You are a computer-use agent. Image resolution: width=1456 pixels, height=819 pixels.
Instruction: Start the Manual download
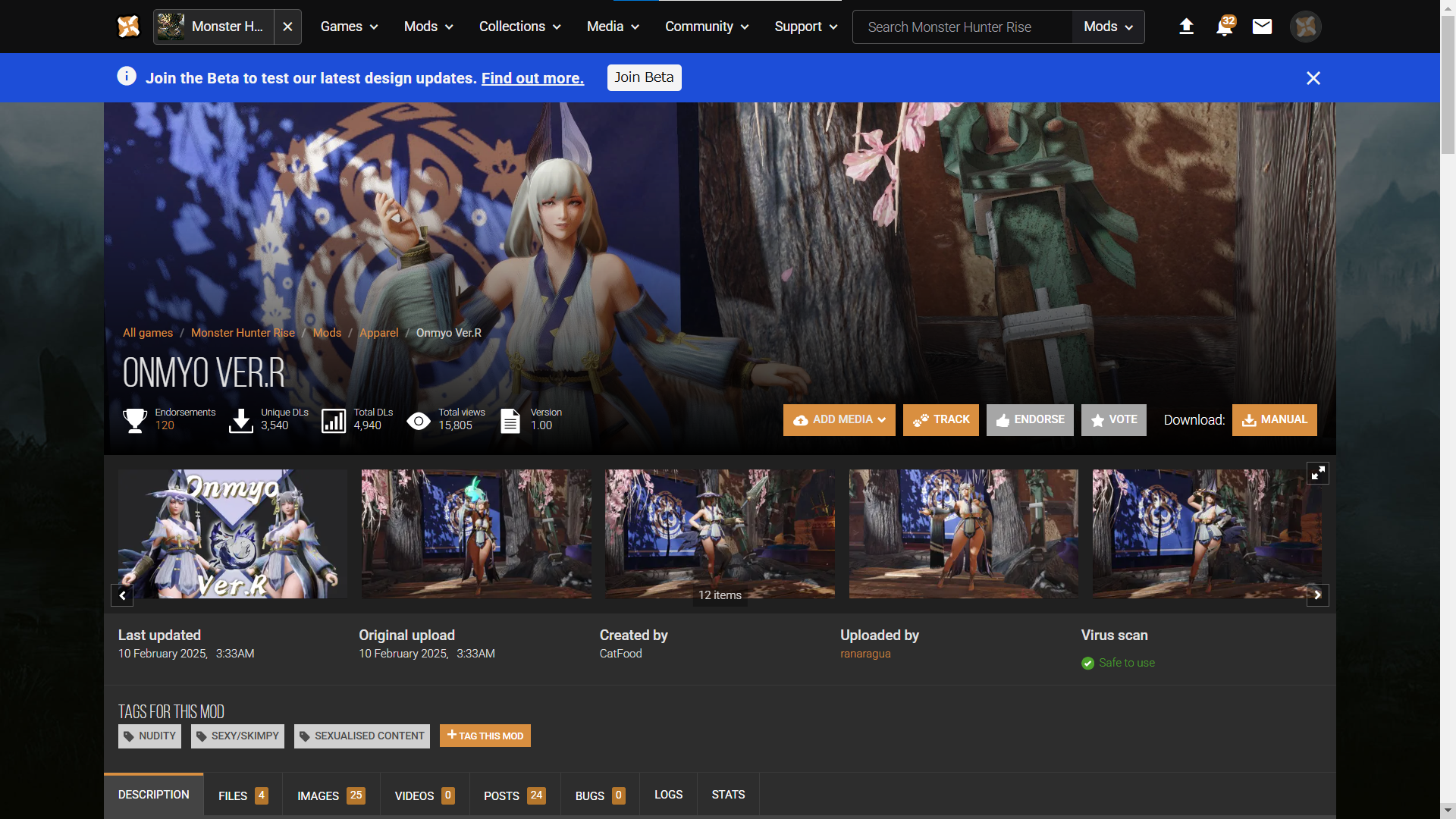[x=1275, y=420]
